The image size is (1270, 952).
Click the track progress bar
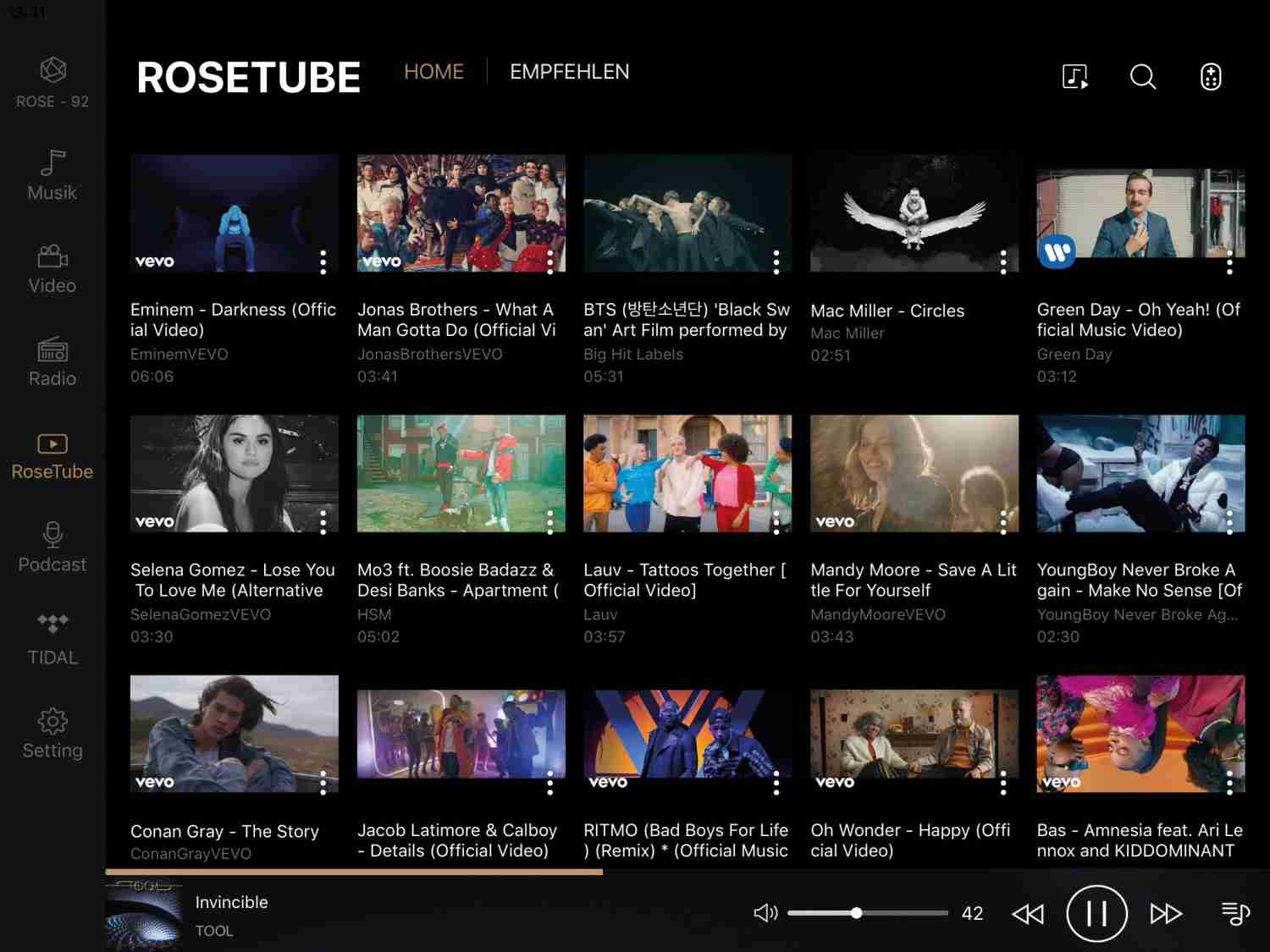687,871
